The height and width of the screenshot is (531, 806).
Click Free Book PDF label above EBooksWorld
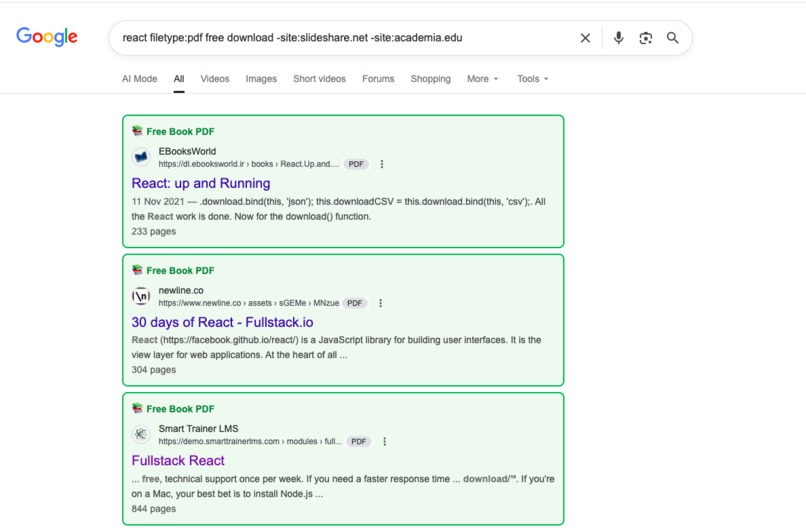(180, 132)
